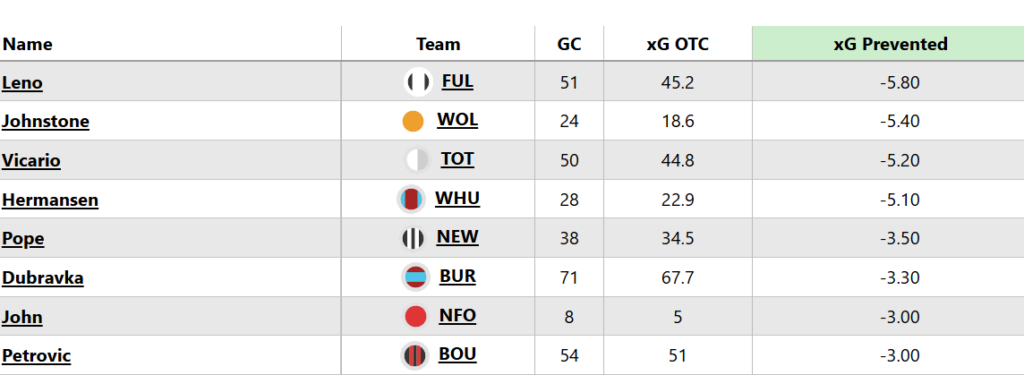Viewport: 1024px width, 375px height.
Task: Select the Hermansen name link
Action: 50,200
